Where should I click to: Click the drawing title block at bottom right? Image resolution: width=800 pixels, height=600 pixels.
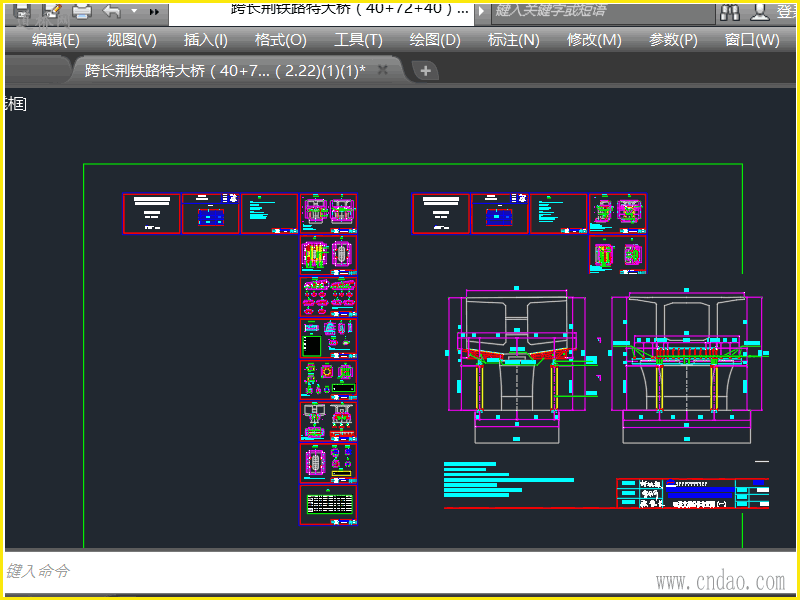pos(693,493)
